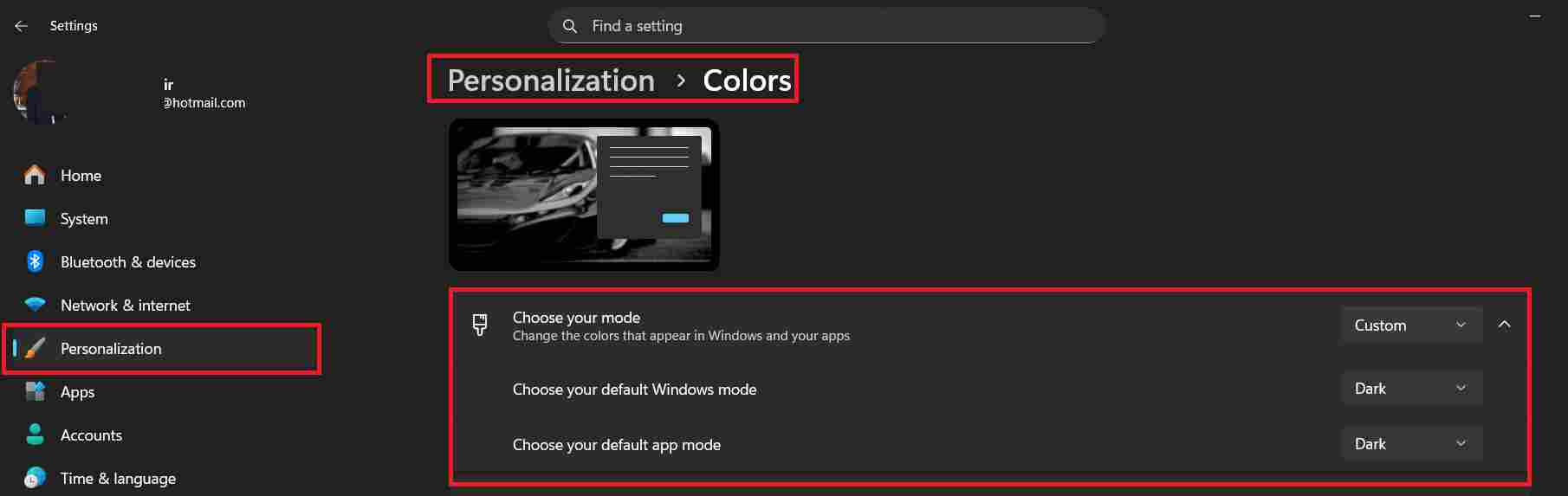Screen dimensions: 1568x496
Task: Click the color preview thumbnail image
Action: point(584,195)
